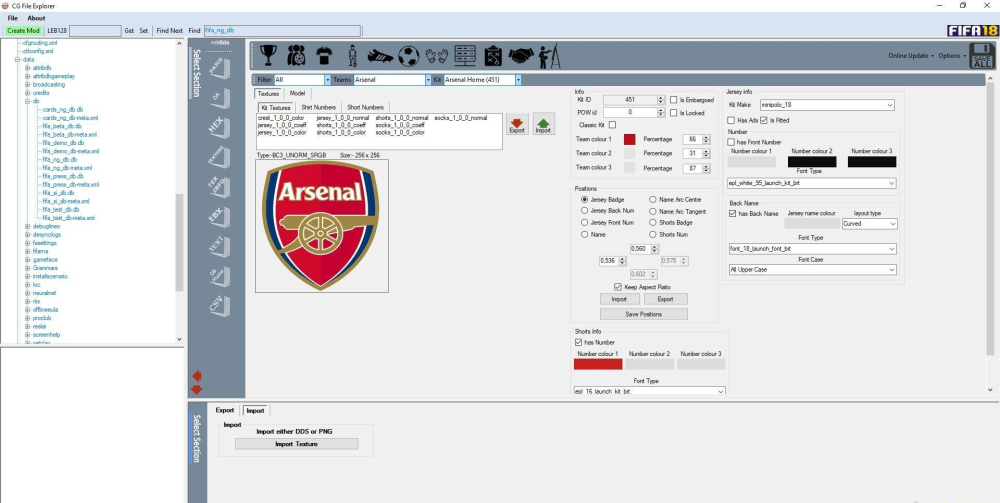Open the Kit dropdown Arsenal Home (451)
This screenshot has width=1000, height=503.
[518, 80]
